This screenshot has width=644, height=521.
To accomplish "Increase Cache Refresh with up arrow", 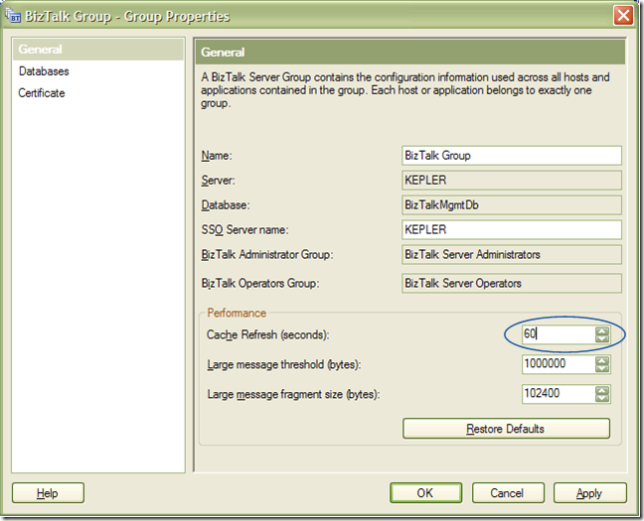I will click(x=602, y=331).
